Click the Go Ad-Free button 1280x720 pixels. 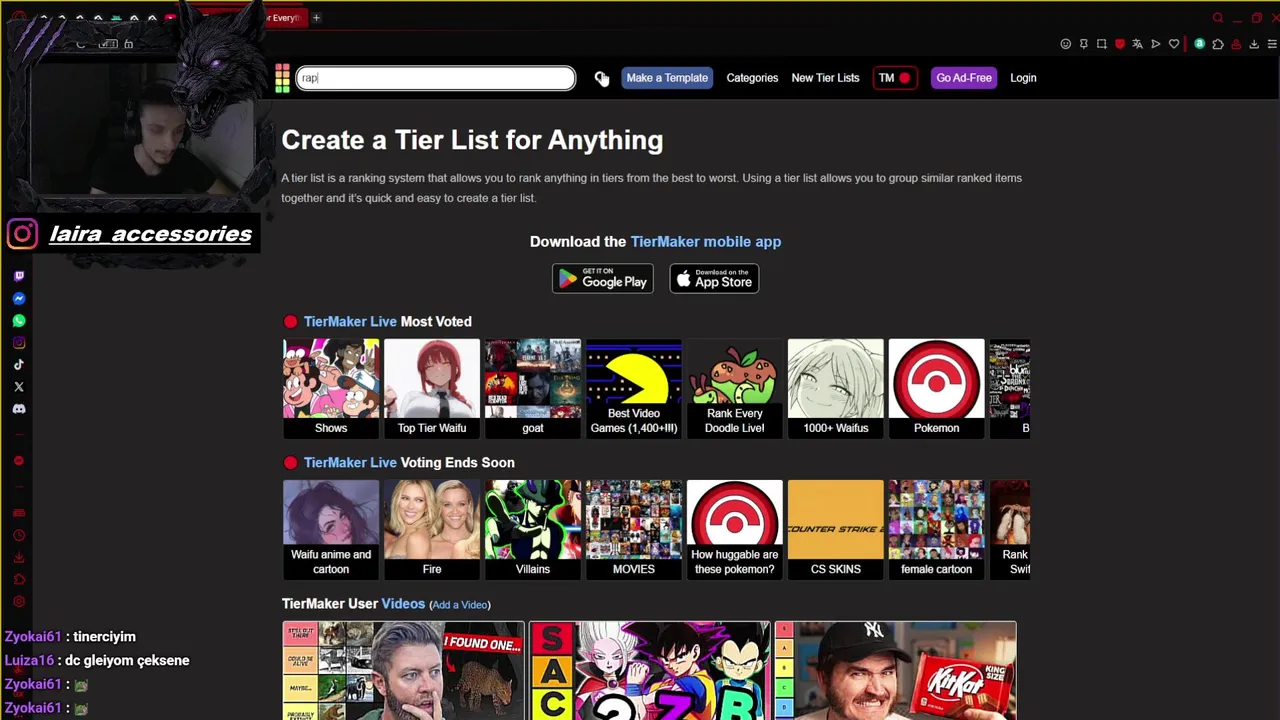[964, 78]
